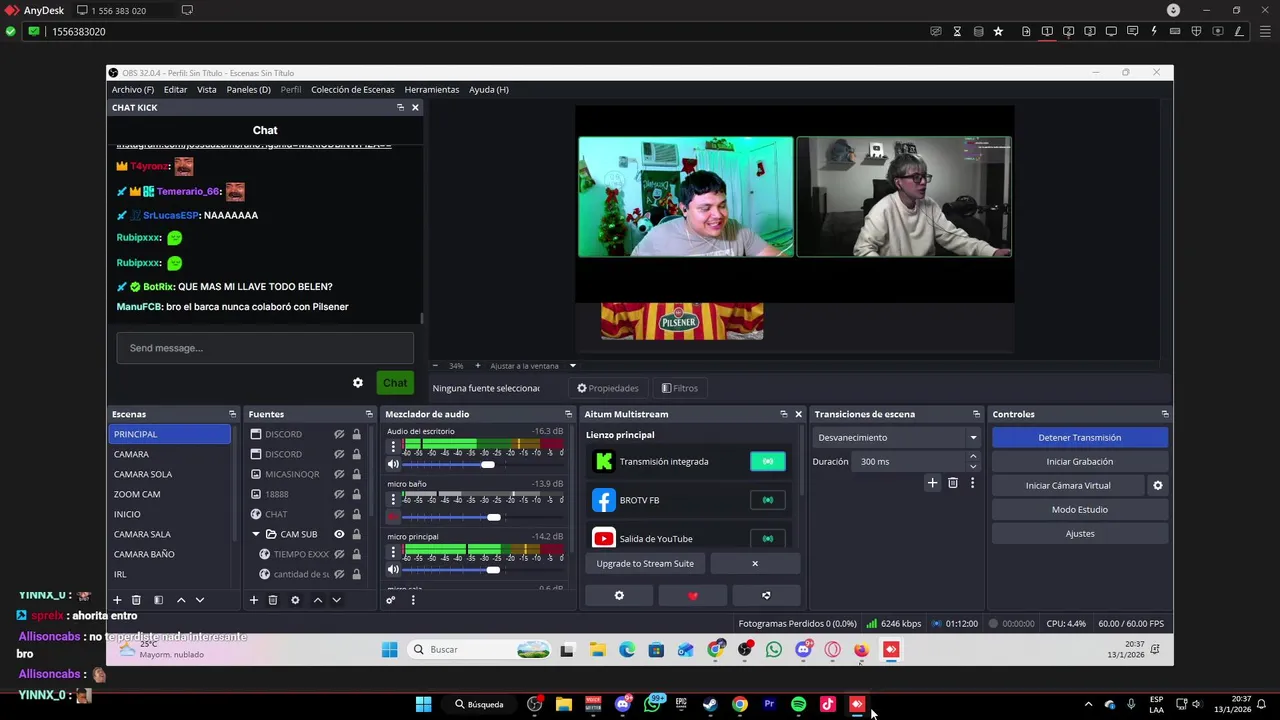Move source down in Fuentes panel
The image size is (1280, 720).
tap(336, 600)
